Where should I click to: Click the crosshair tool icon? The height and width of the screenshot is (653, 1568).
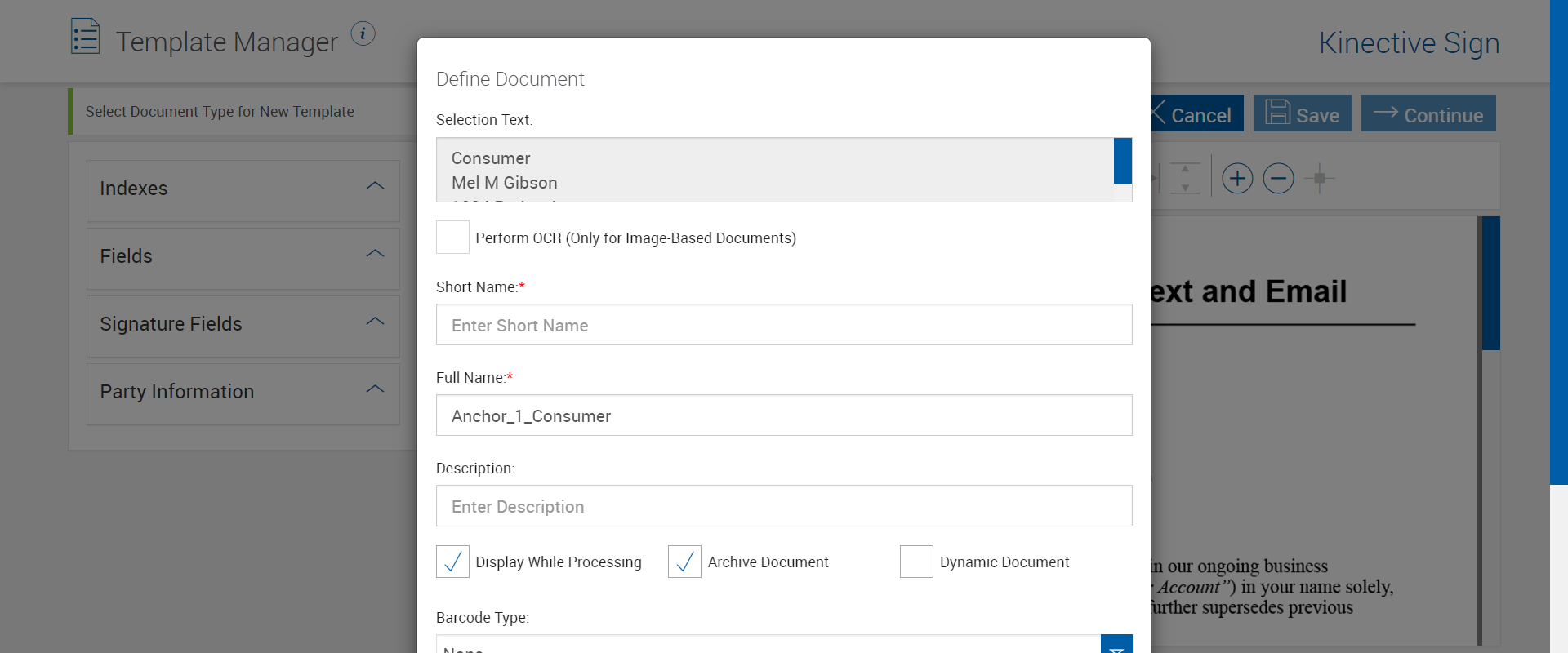point(1319,178)
